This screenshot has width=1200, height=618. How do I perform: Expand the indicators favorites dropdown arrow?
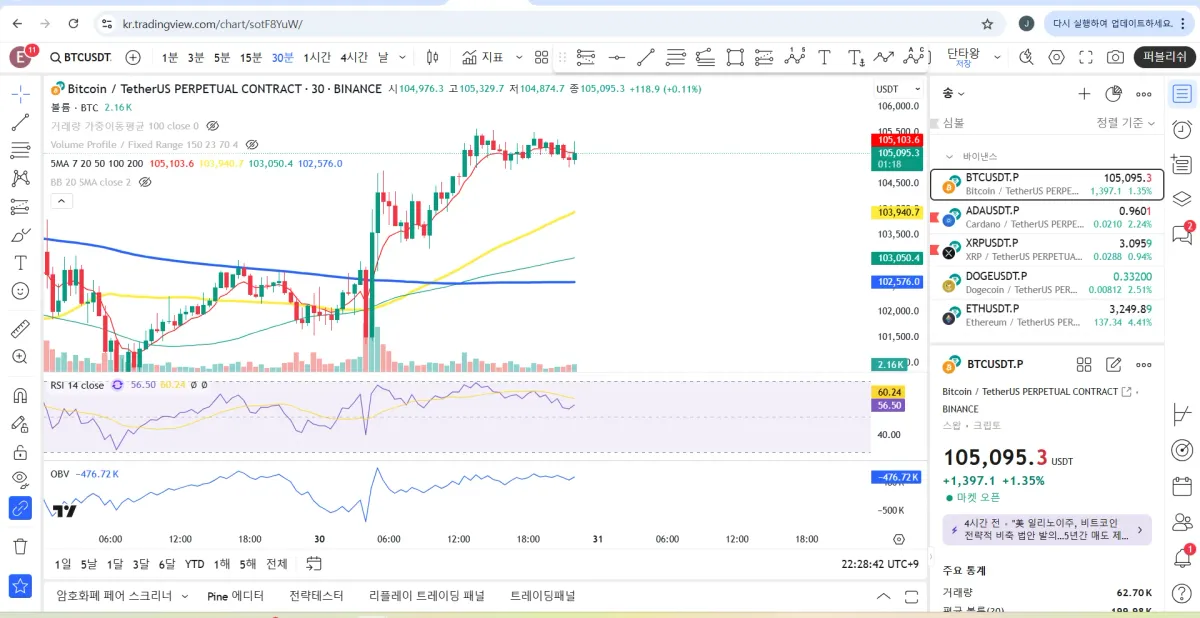tap(518, 57)
